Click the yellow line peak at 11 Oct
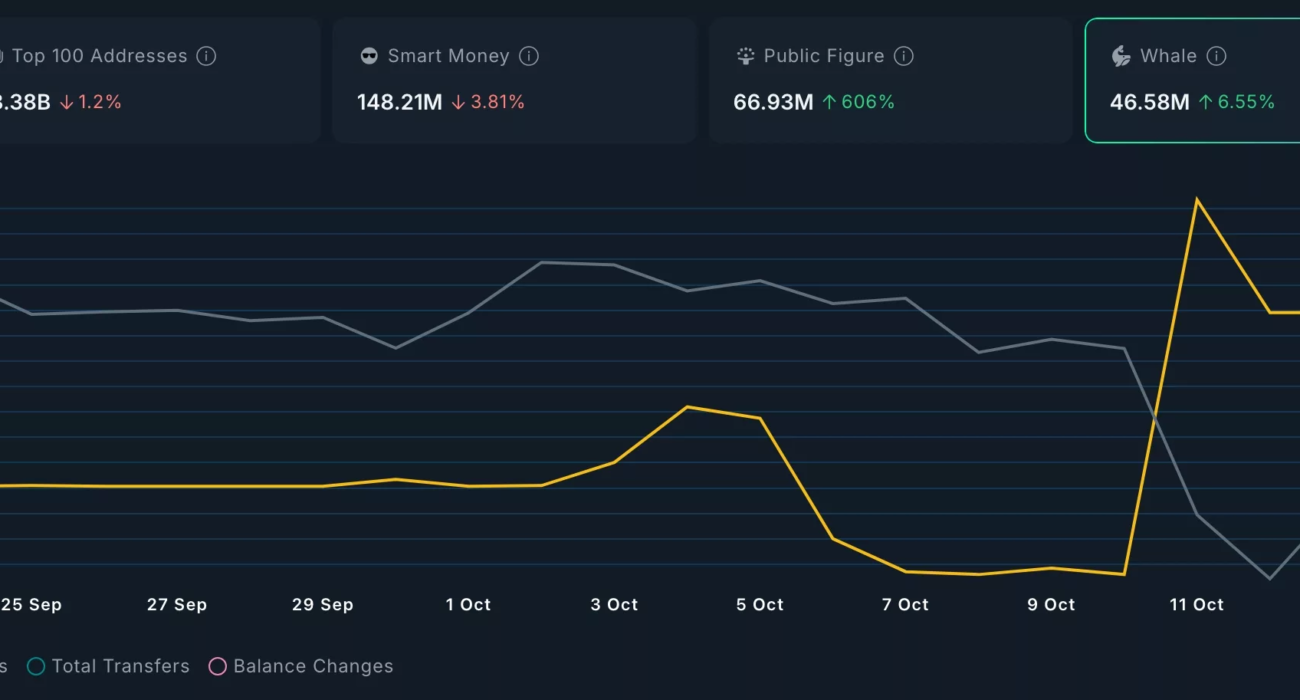This screenshot has height=700, width=1300. [1196, 200]
